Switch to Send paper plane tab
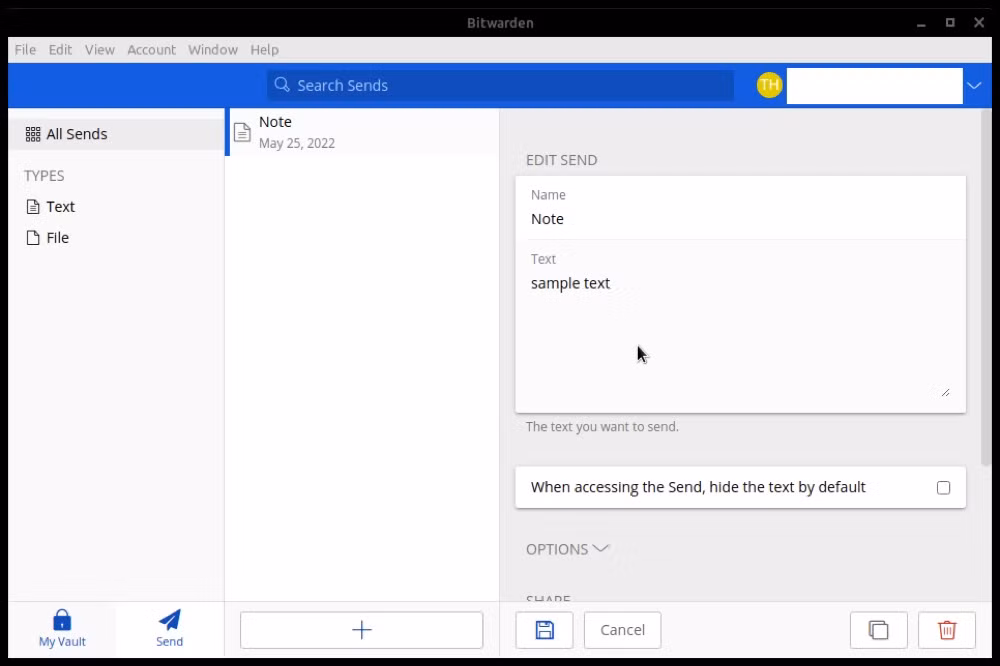 point(170,628)
